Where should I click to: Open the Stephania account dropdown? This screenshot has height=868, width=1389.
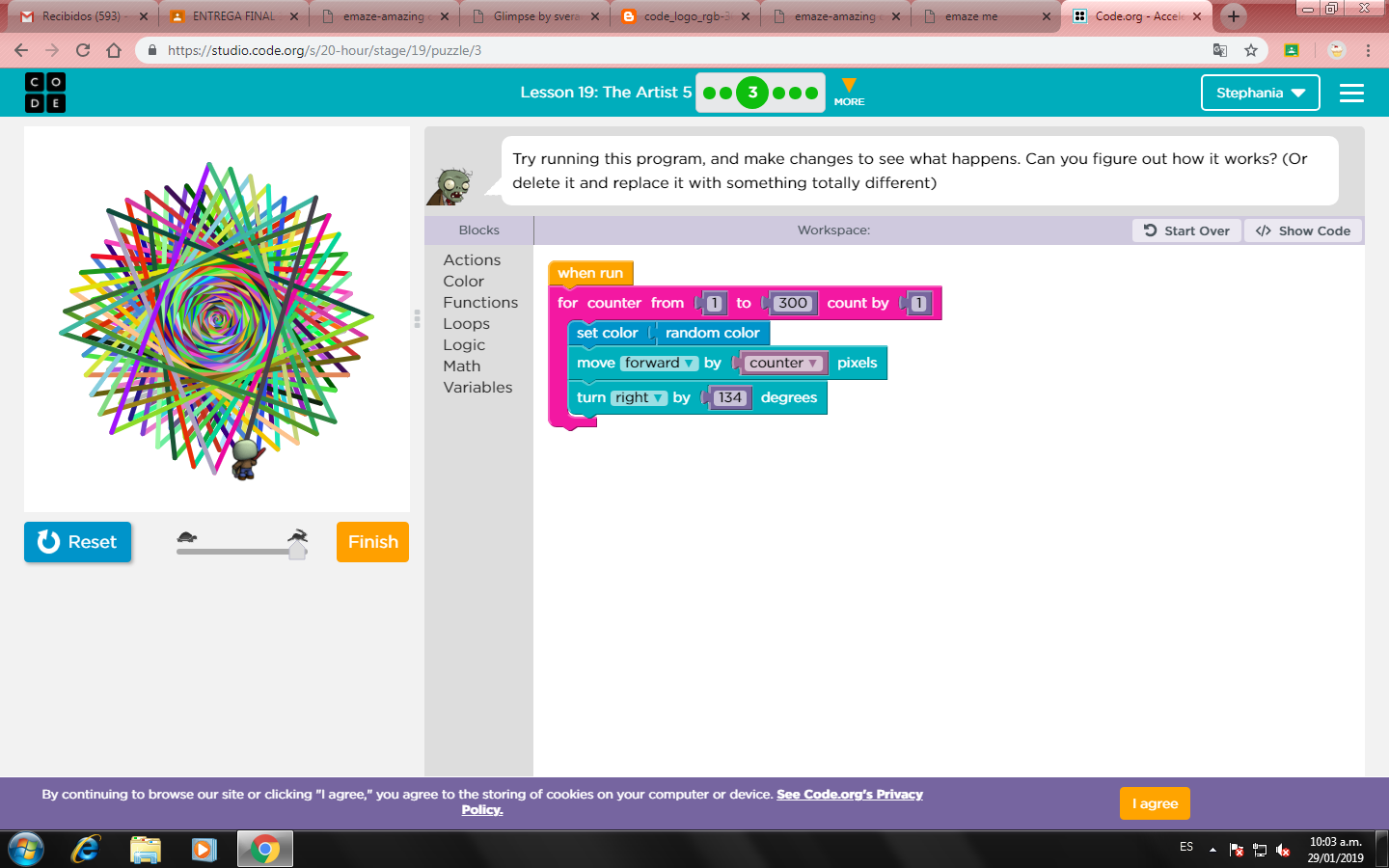[1261, 93]
